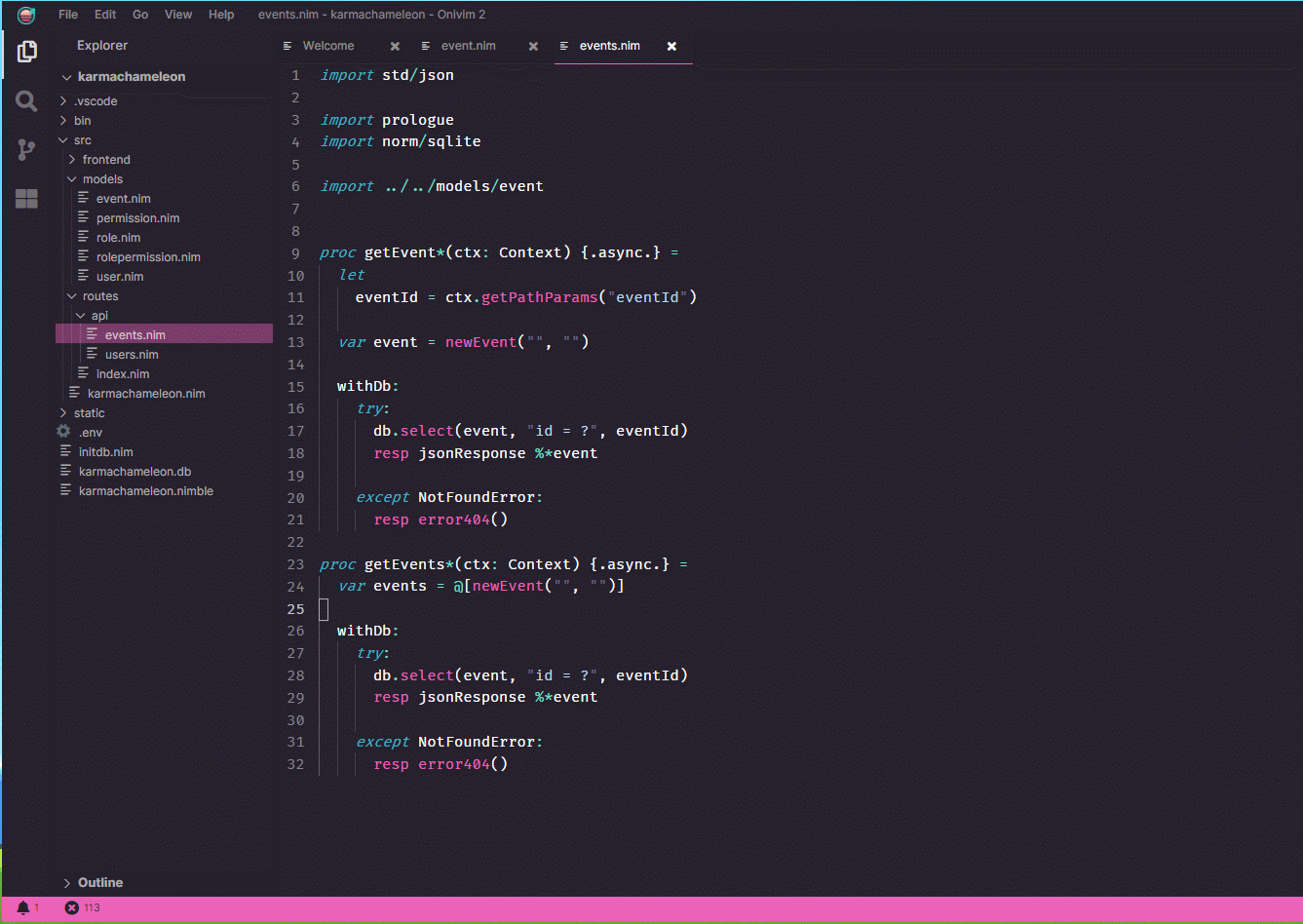1303x924 pixels.
Task: Click the file icon beside initdb.nim
Action: [x=66, y=451]
